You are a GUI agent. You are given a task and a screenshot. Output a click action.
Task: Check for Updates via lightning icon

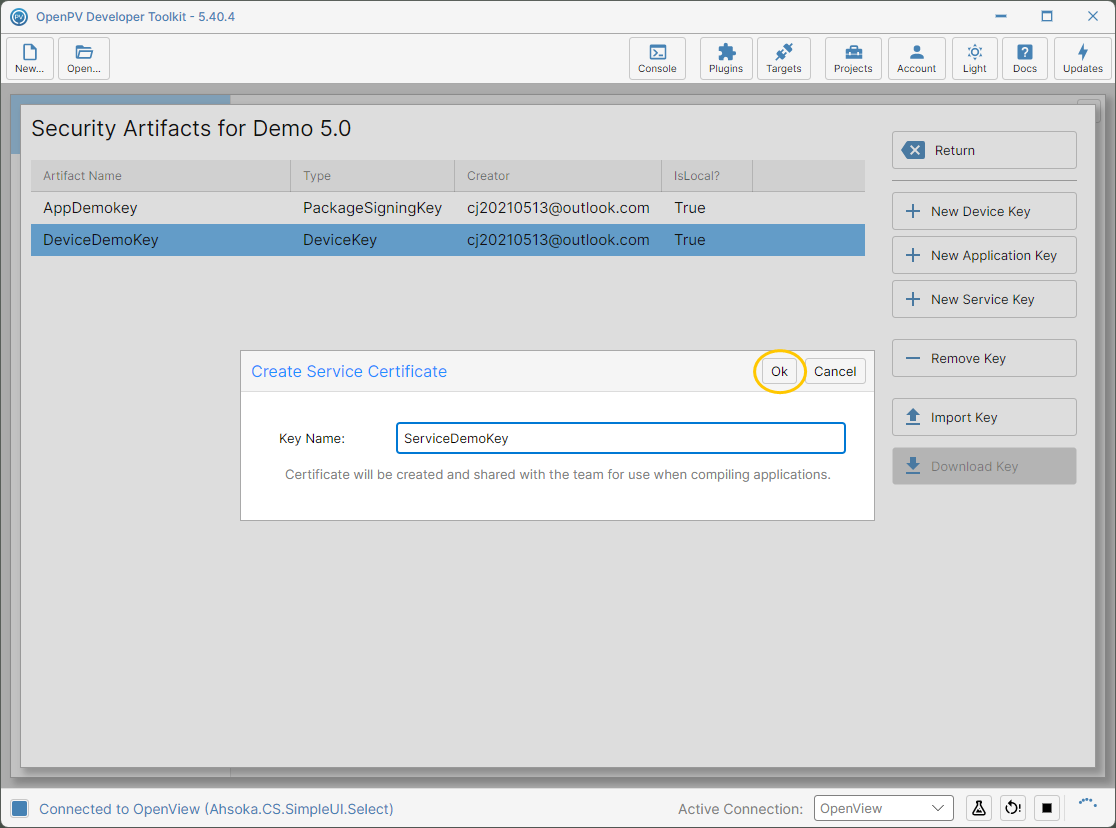1083,58
